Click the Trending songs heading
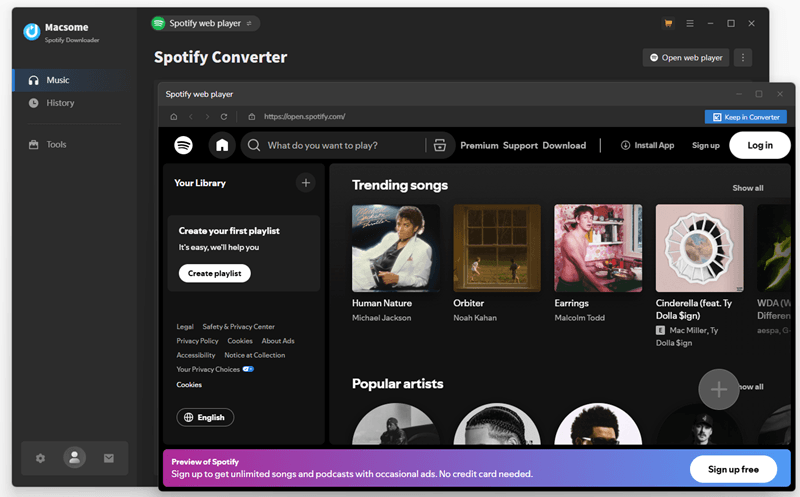Screen dimensions: 800x497 tap(400, 185)
